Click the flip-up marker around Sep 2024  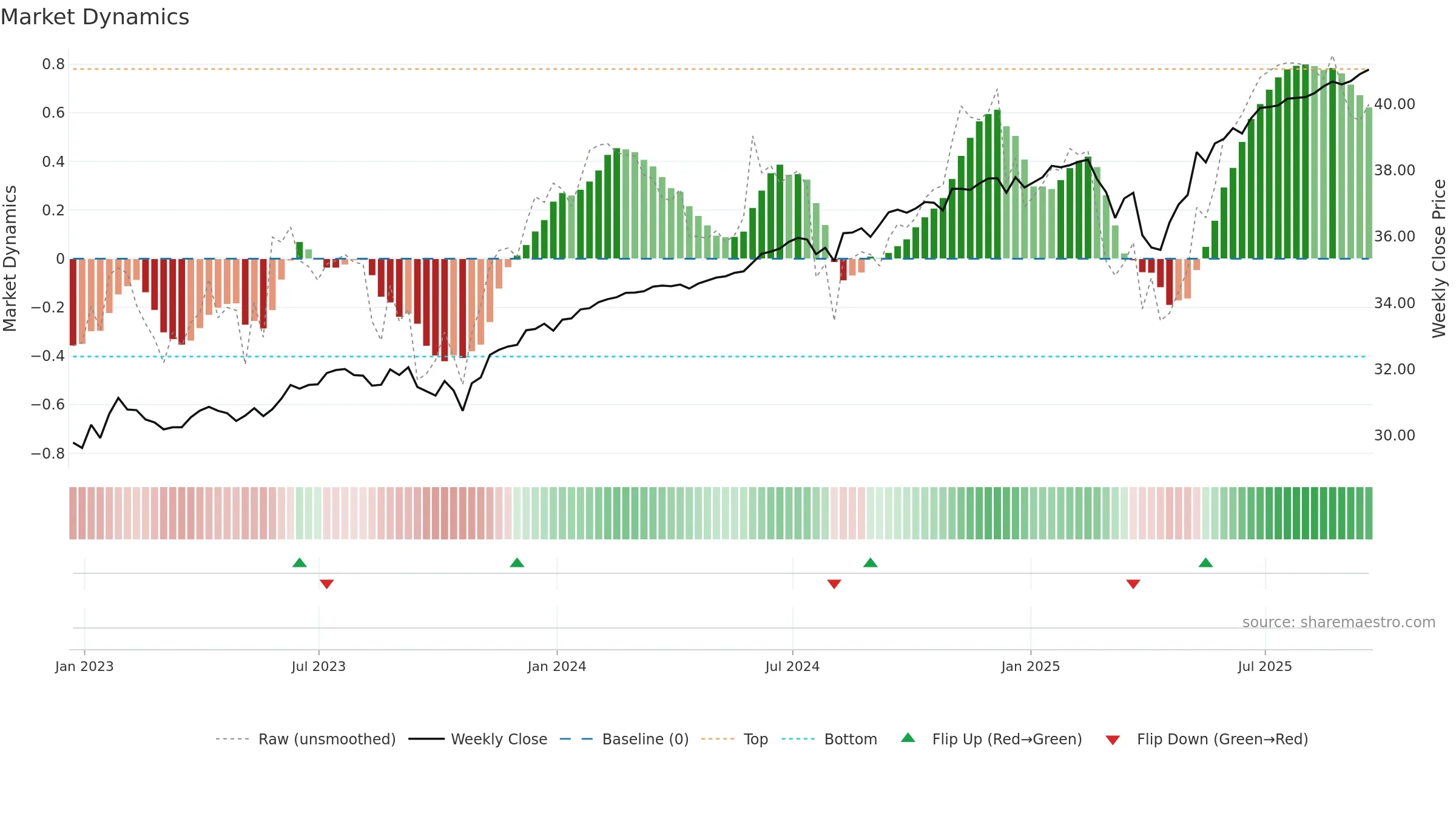pos(871,562)
